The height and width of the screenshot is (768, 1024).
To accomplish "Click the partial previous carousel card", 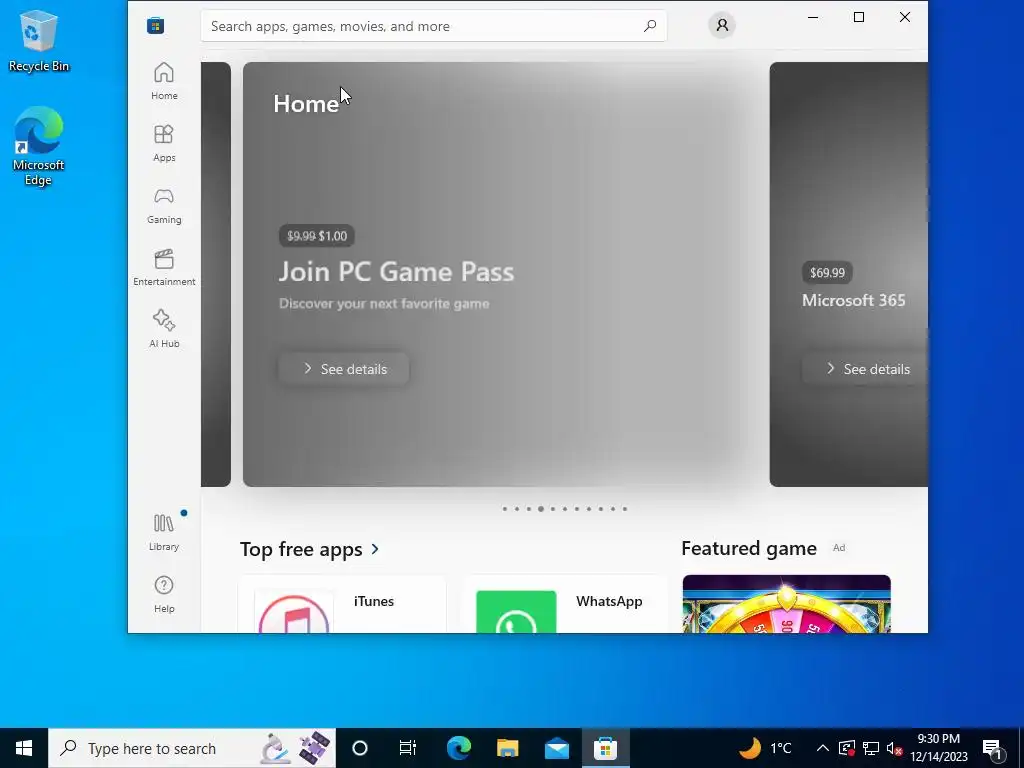I will [216, 274].
